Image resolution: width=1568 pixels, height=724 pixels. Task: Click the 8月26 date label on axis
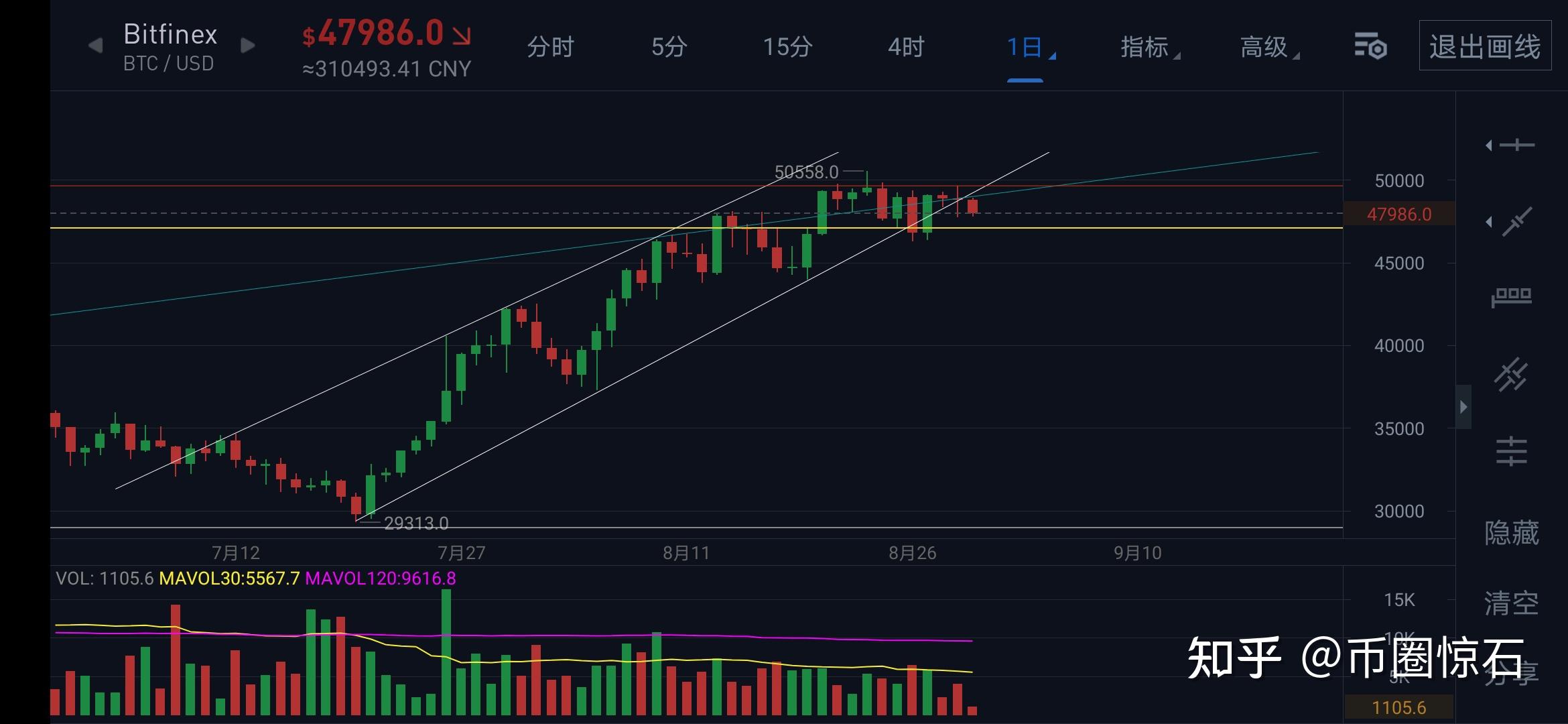tap(912, 553)
